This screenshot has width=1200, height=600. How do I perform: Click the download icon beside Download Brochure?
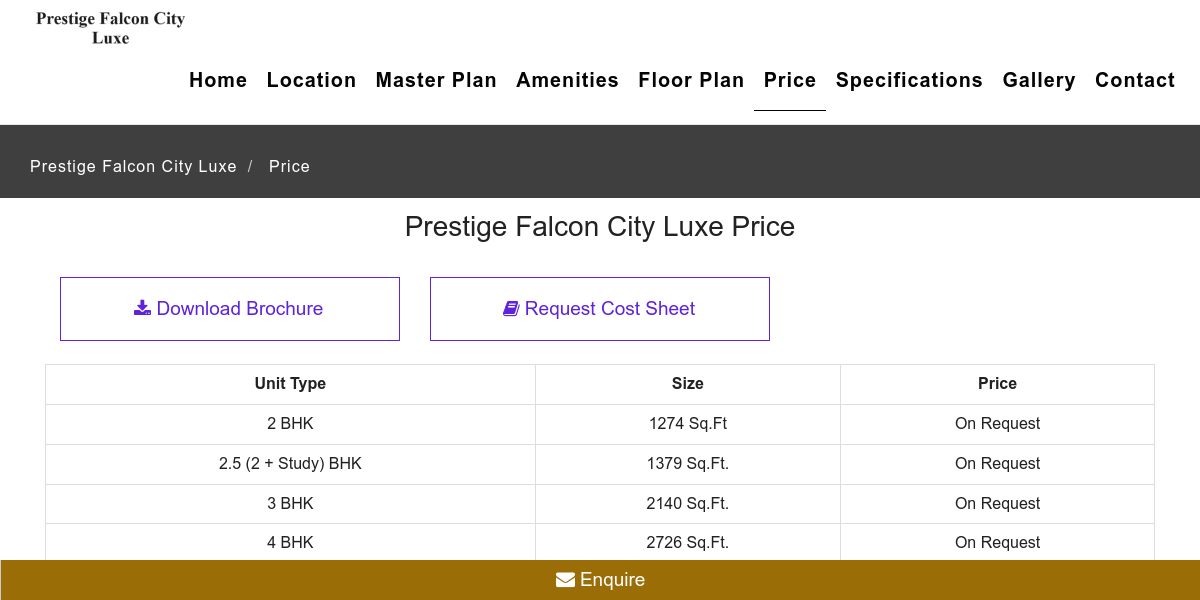[142, 308]
